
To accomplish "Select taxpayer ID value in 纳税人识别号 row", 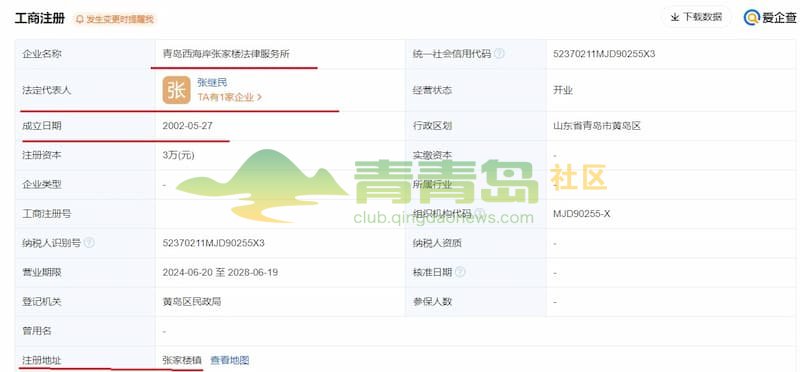I will (x=213, y=243).
